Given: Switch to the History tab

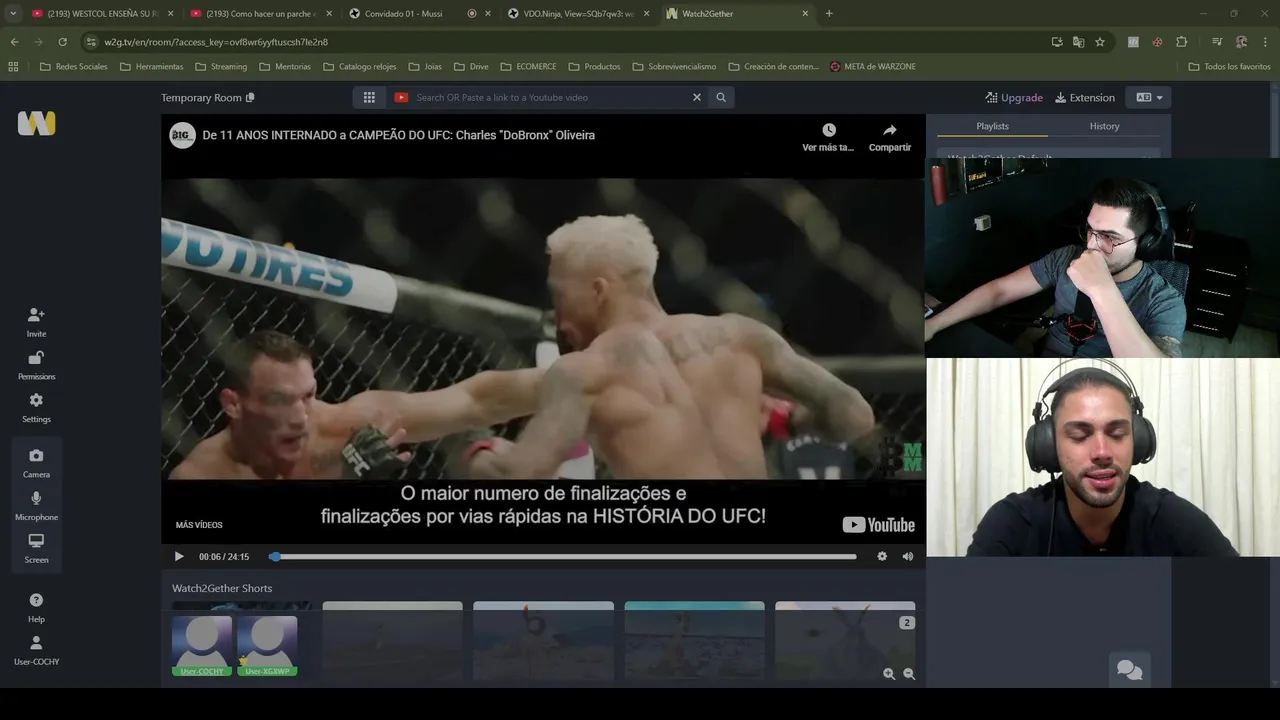Looking at the screenshot, I should coord(1104,126).
